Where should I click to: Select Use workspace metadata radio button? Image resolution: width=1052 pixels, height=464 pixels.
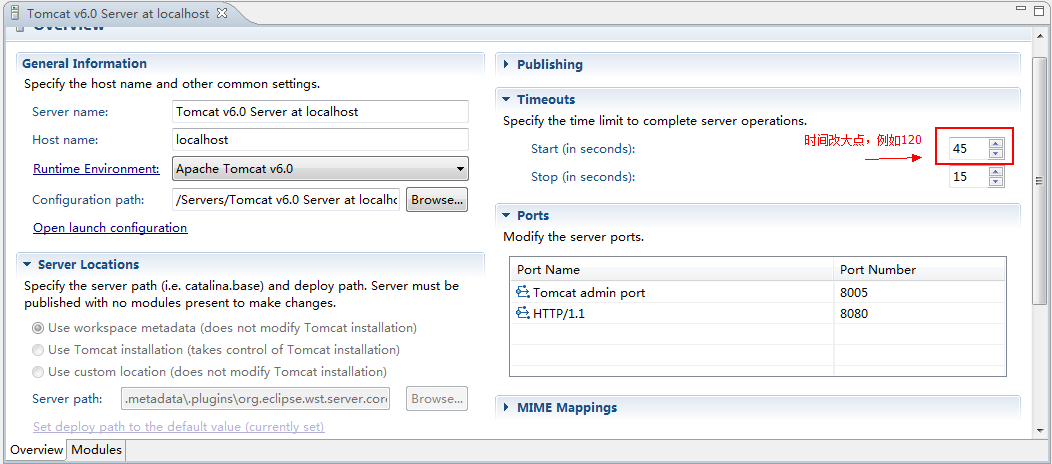pyautogui.click(x=38, y=329)
